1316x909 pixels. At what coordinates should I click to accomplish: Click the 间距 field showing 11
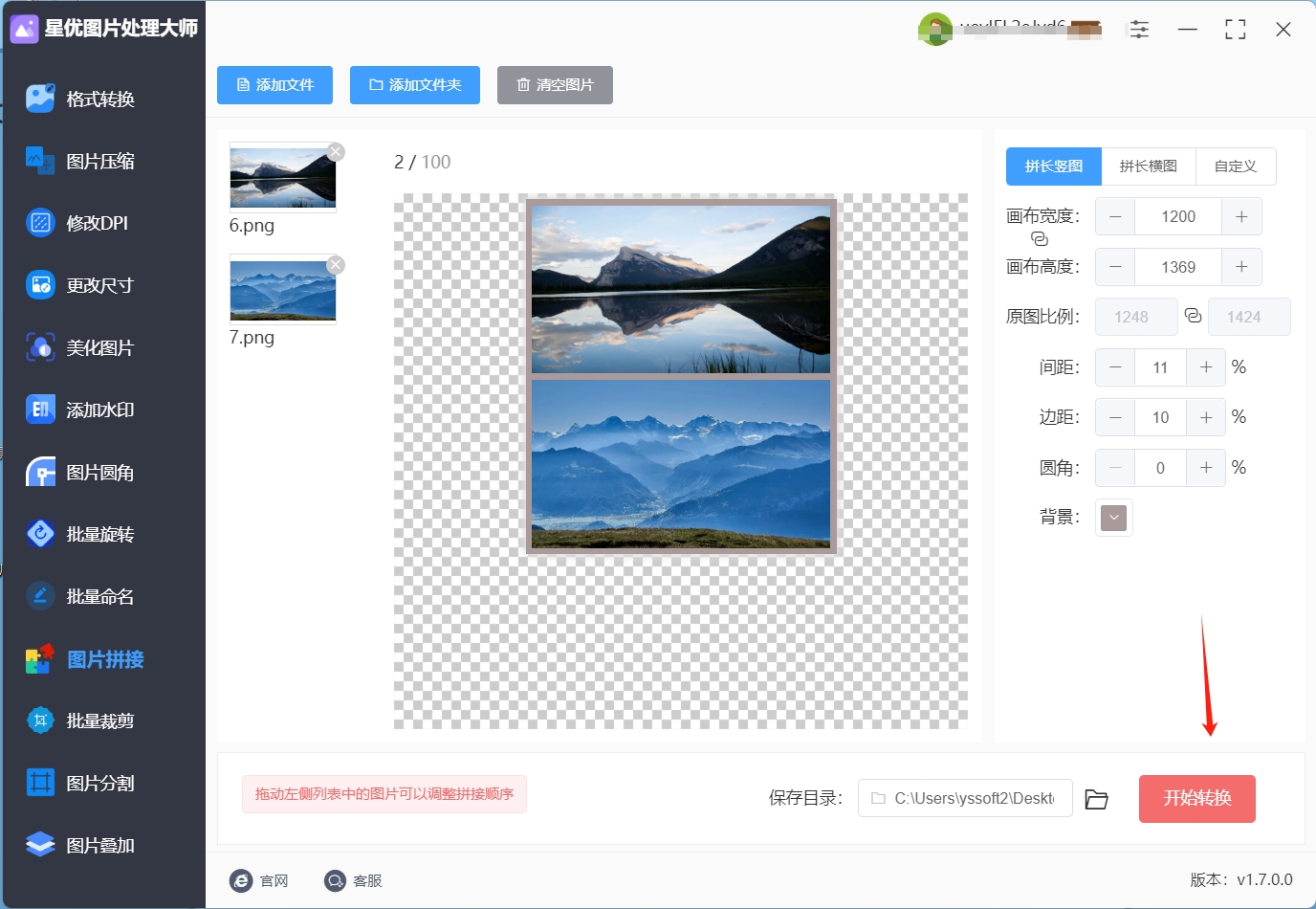point(1160,367)
